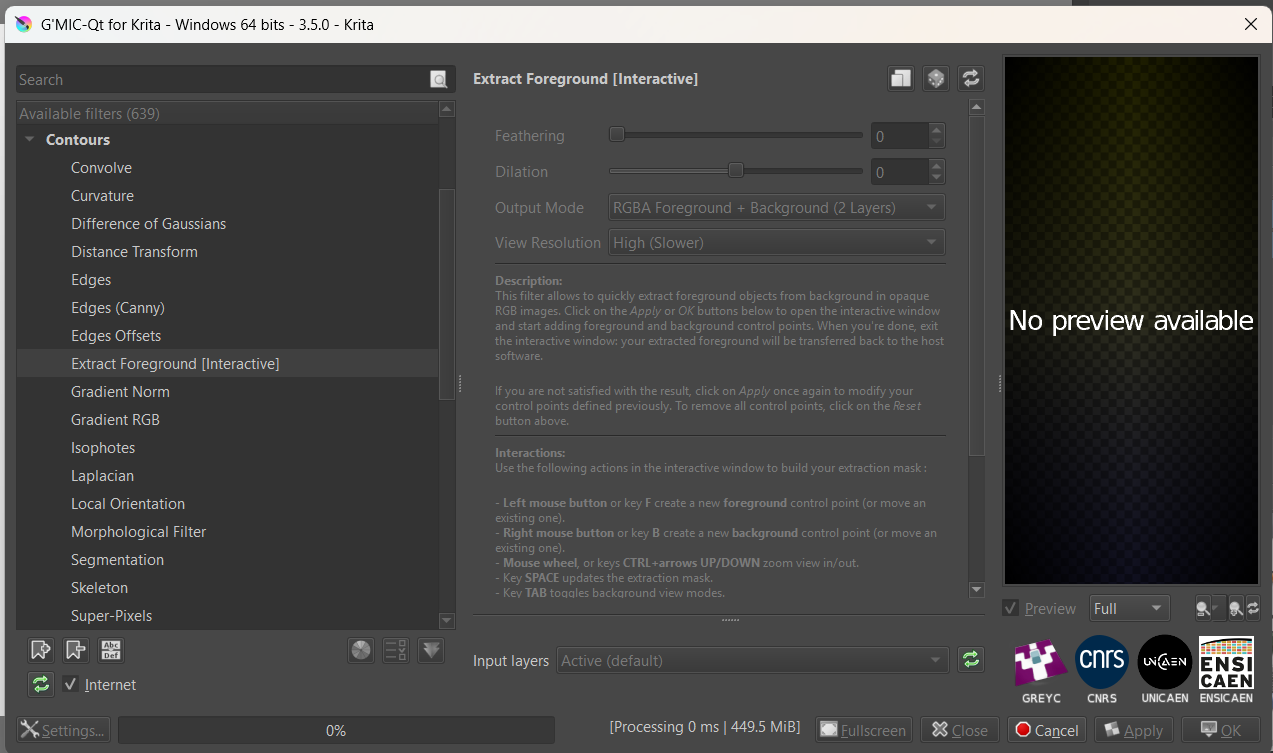Click the filter selection mode checklist icon
Viewport: 1273px width, 753px height.
396,650
